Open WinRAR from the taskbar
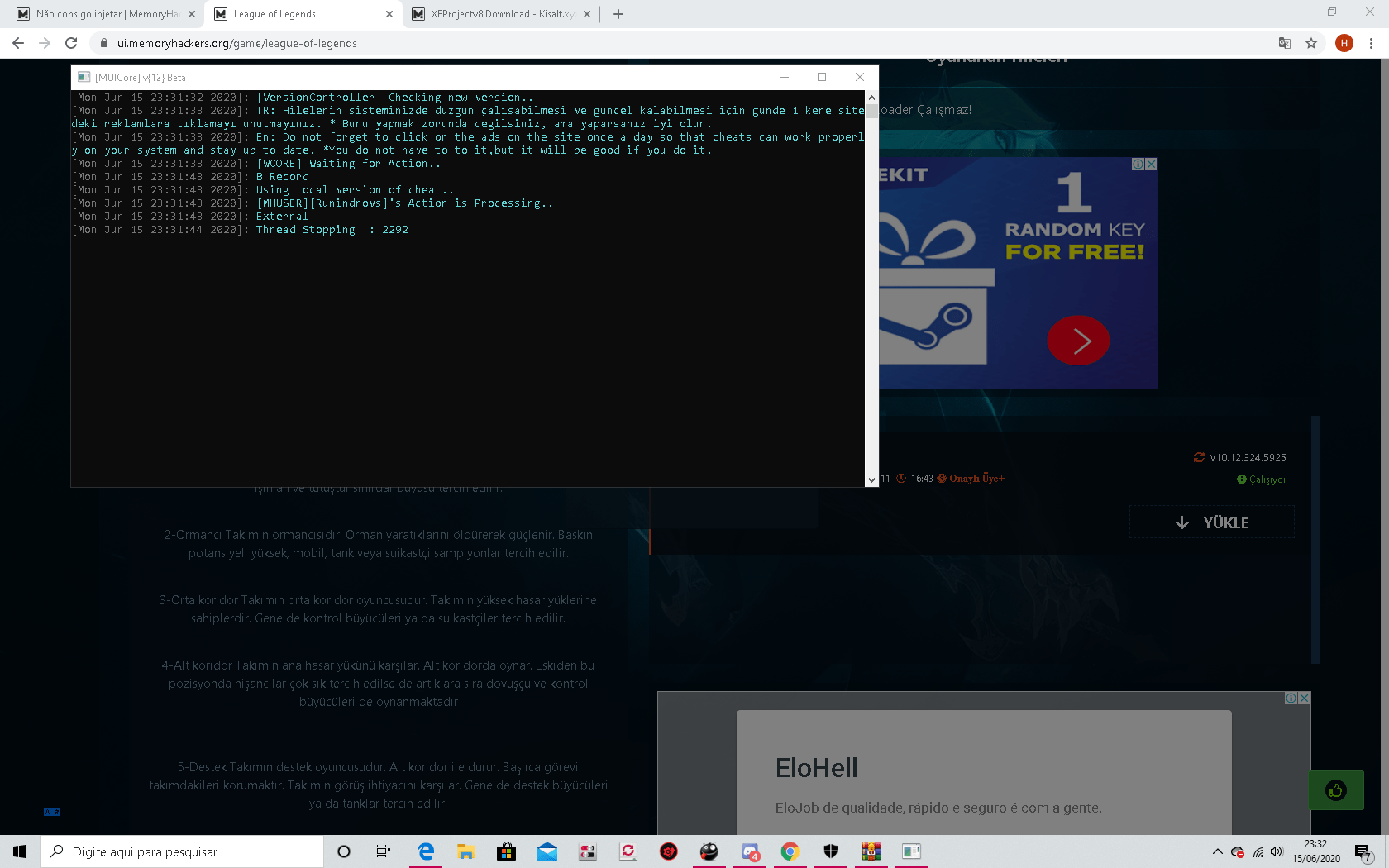The image size is (1389, 868). click(x=871, y=851)
